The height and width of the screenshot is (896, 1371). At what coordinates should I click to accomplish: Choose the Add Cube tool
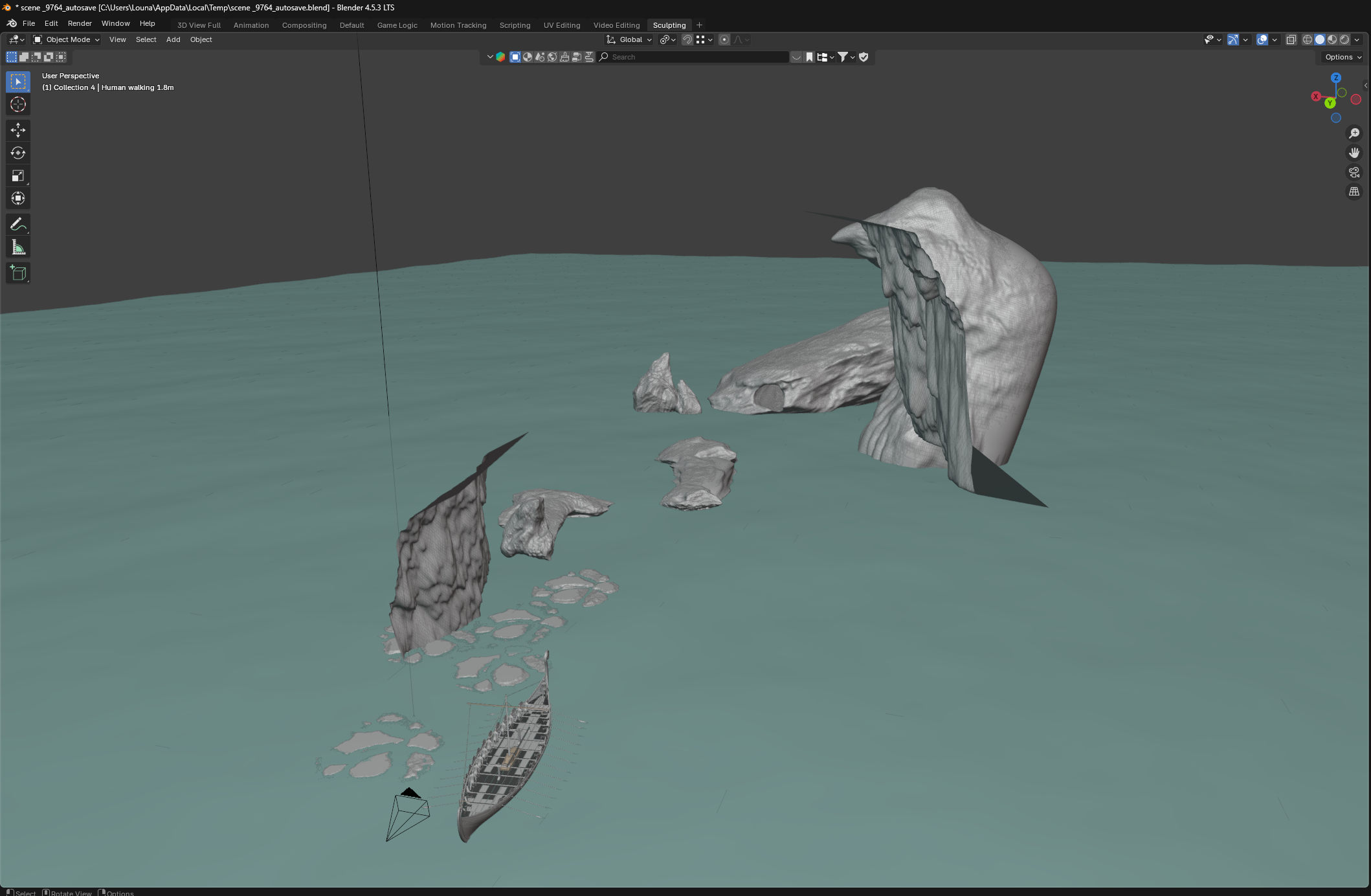click(18, 273)
